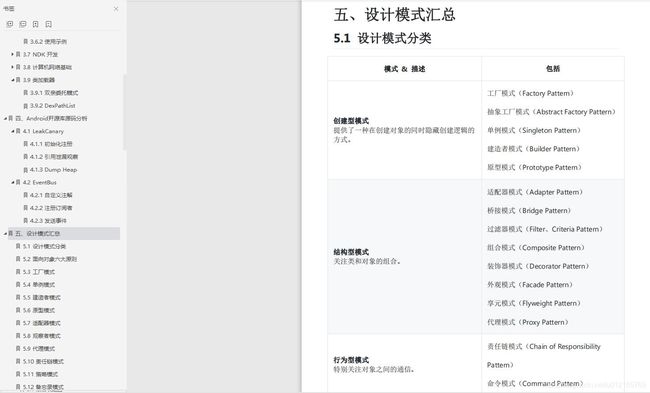Collapse the Android open-source chapter four node
The width and height of the screenshot is (650, 393).
pos(5,119)
